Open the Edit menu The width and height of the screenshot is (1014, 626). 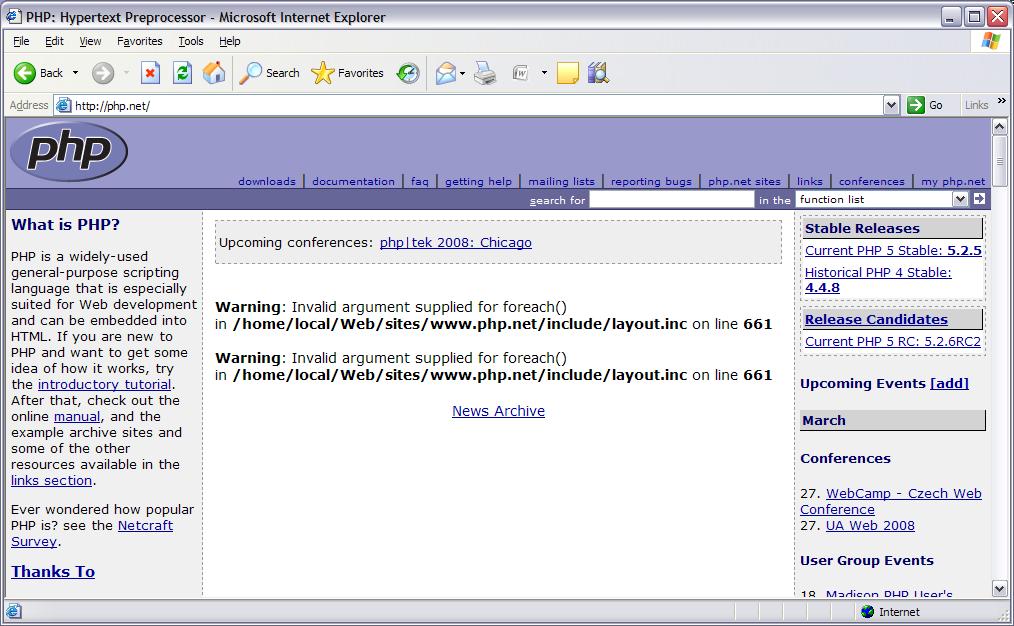[54, 41]
